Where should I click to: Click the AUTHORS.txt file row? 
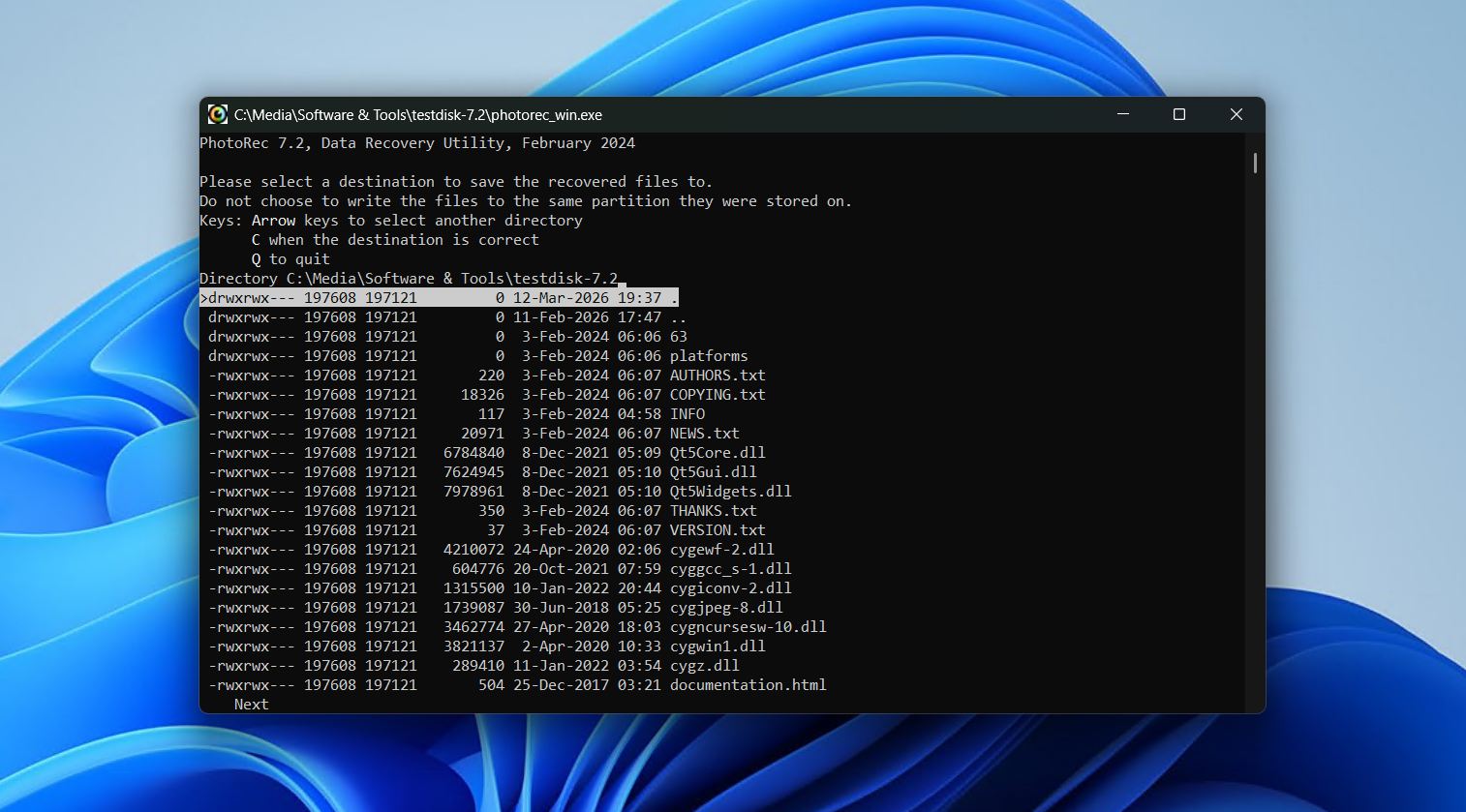point(717,376)
